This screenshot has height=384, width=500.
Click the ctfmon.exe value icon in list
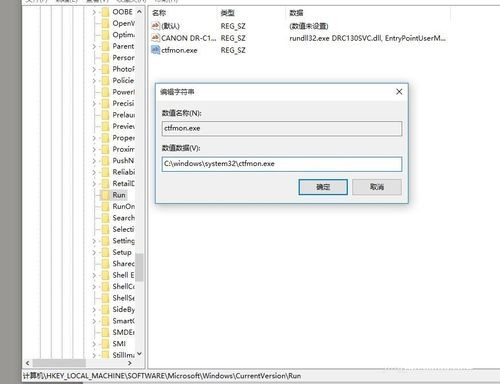click(x=155, y=50)
